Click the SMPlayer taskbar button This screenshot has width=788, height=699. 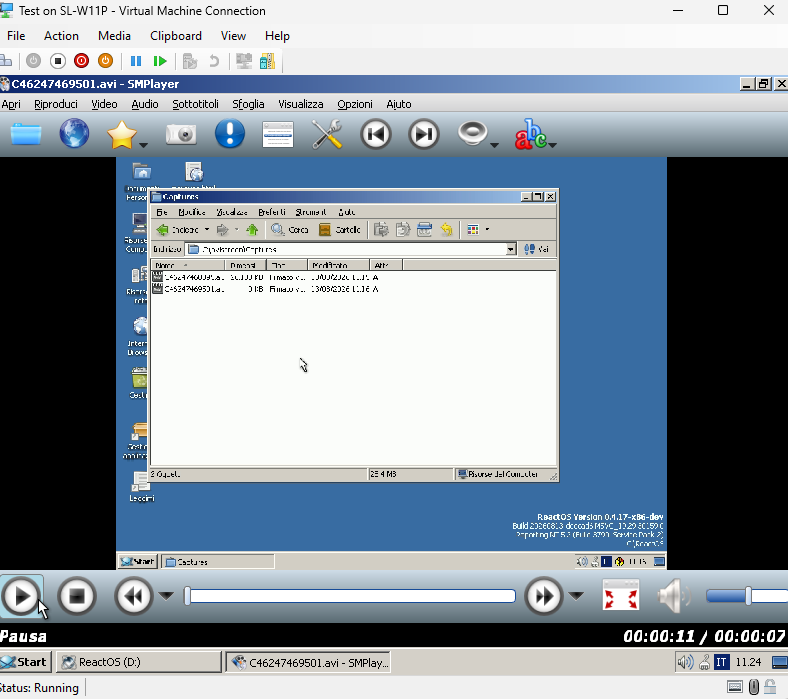[308, 662]
